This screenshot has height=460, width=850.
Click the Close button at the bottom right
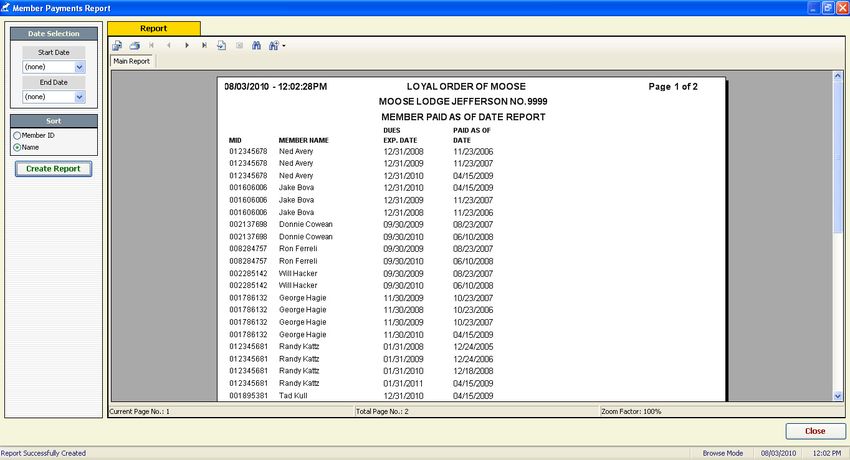tap(815, 431)
